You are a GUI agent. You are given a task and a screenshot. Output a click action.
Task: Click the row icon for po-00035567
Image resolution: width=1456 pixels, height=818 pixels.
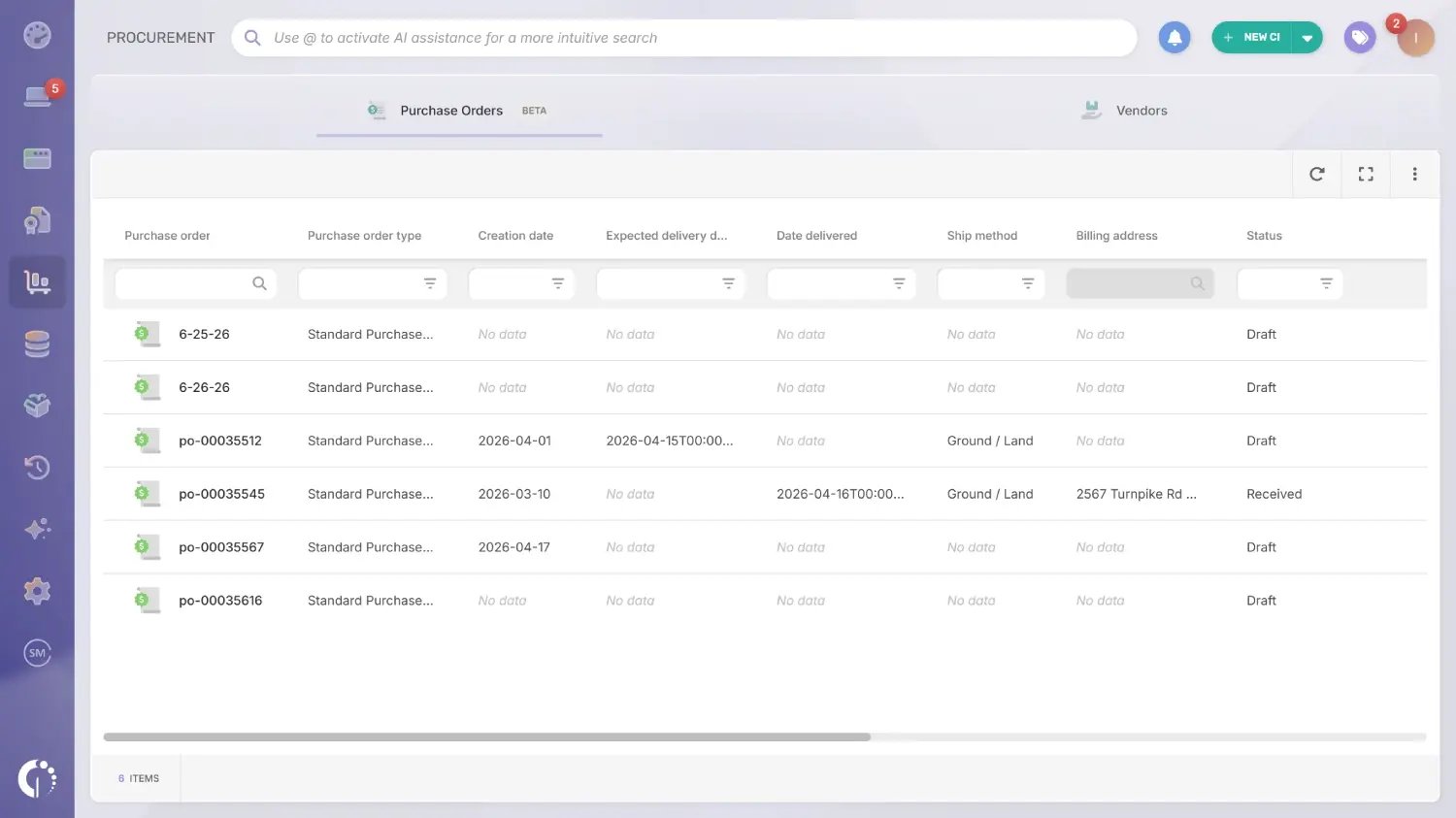pyautogui.click(x=147, y=547)
